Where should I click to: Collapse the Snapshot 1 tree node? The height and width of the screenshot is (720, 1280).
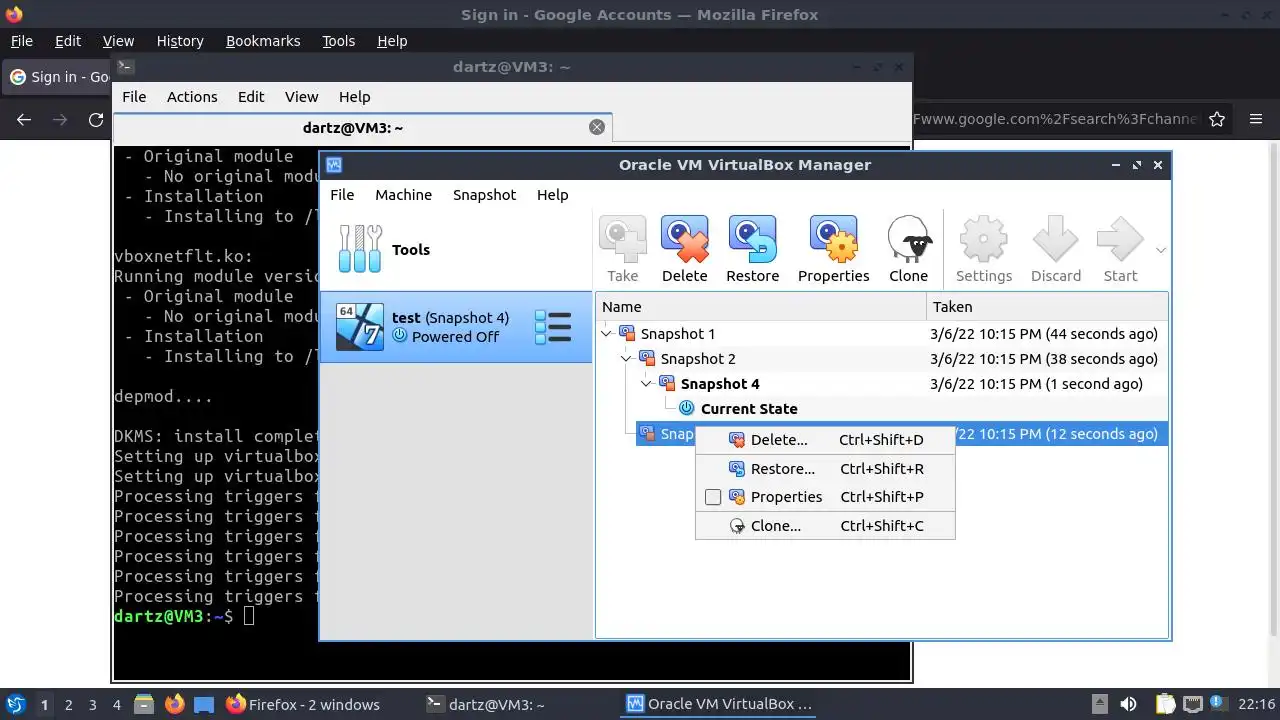click(606, 334)
